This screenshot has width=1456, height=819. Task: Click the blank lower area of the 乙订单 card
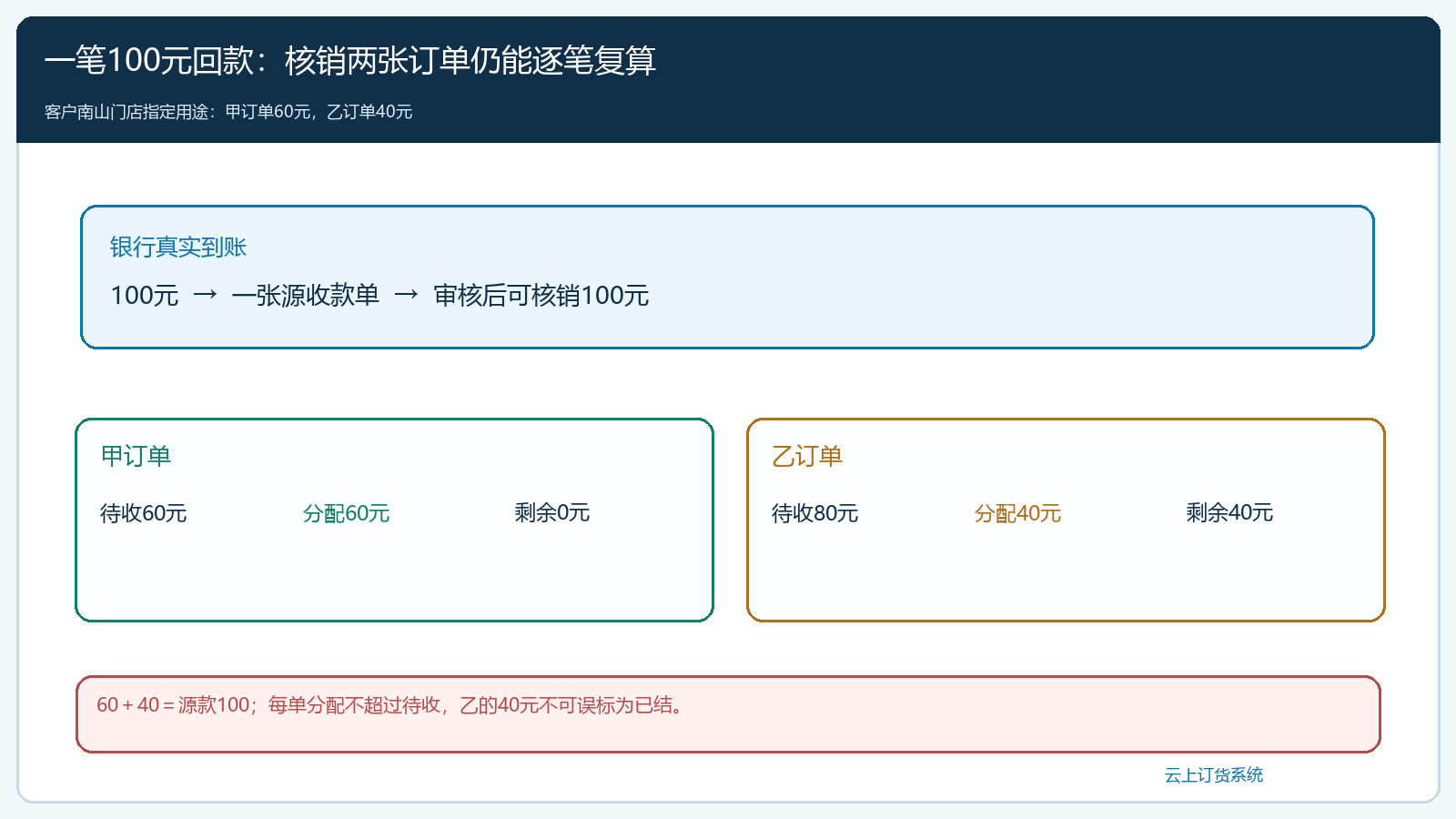[1066, 578]
